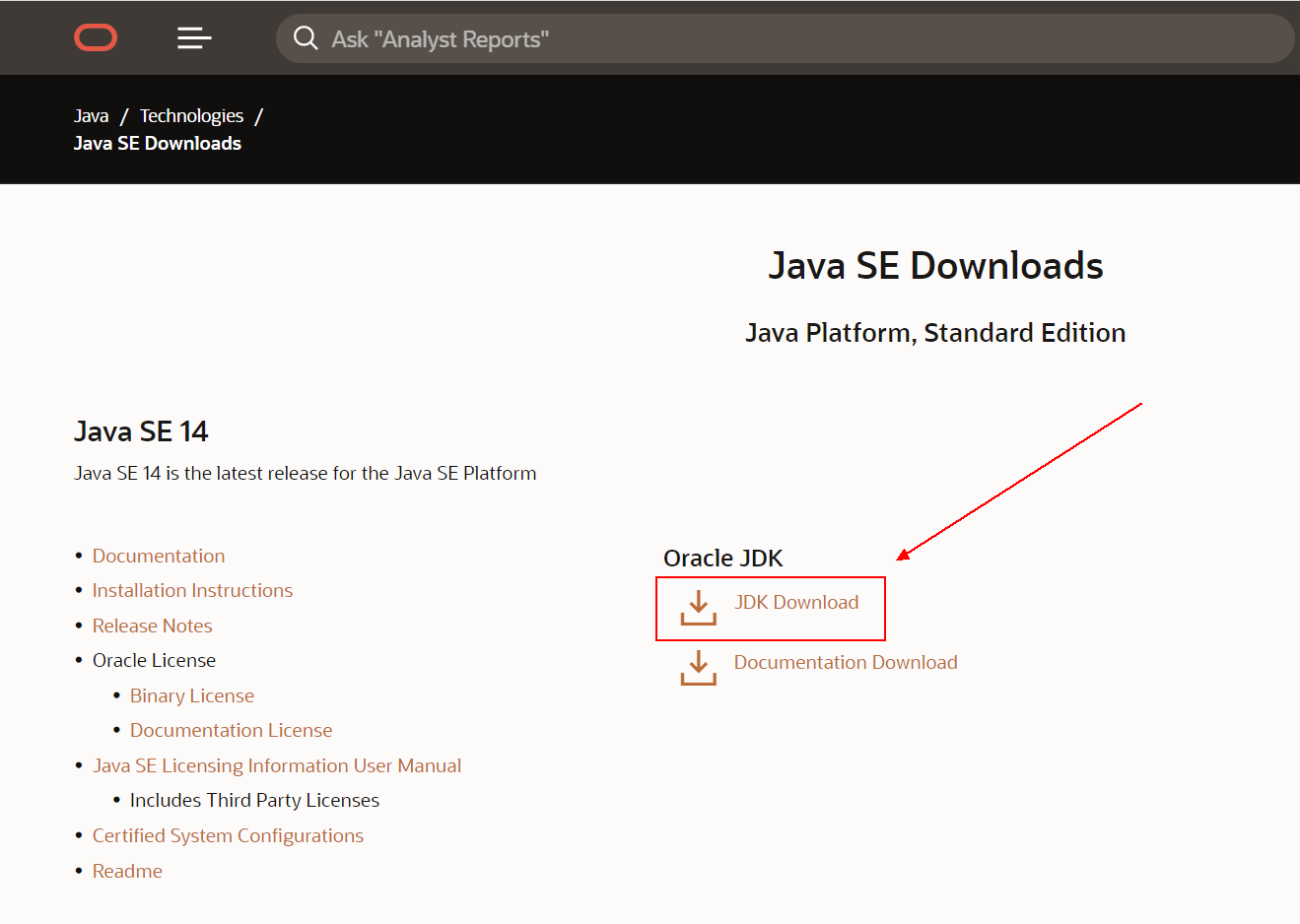The image size is (1300, 924).
Task: Open the Documentation link
Action: point(159,556)
